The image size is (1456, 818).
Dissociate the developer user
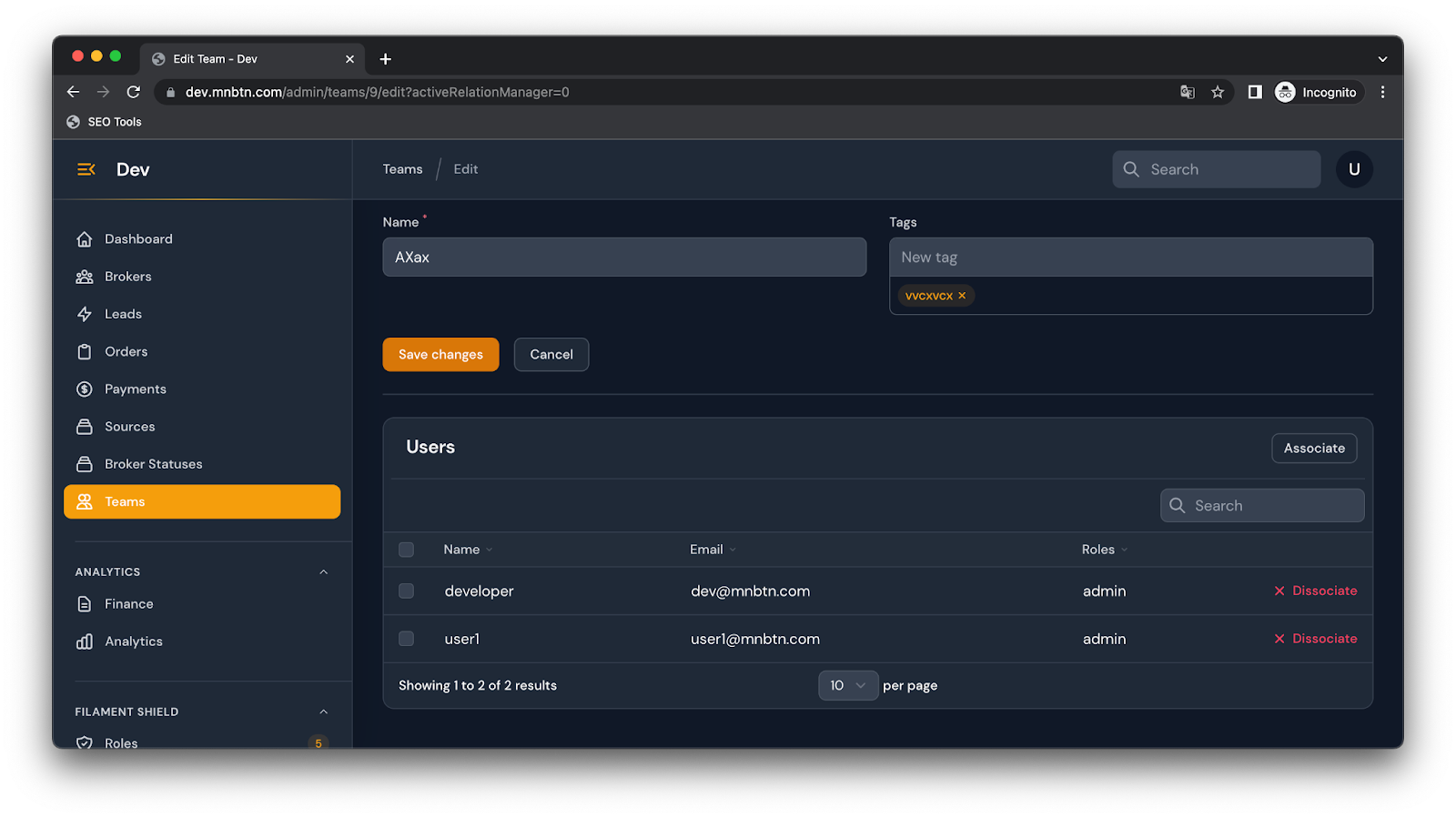(x=1315, y=591)
